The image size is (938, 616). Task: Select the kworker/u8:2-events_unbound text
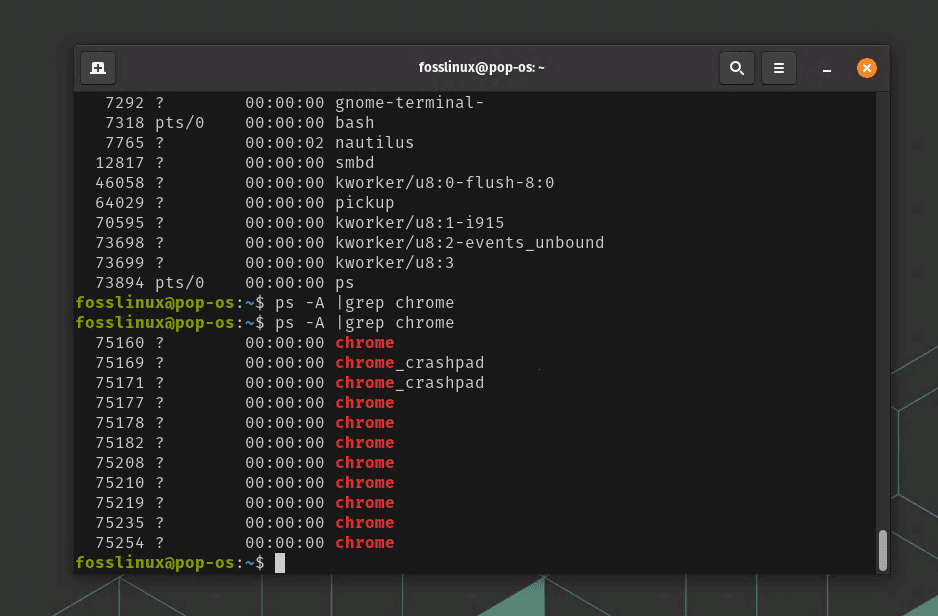[469, 243]
